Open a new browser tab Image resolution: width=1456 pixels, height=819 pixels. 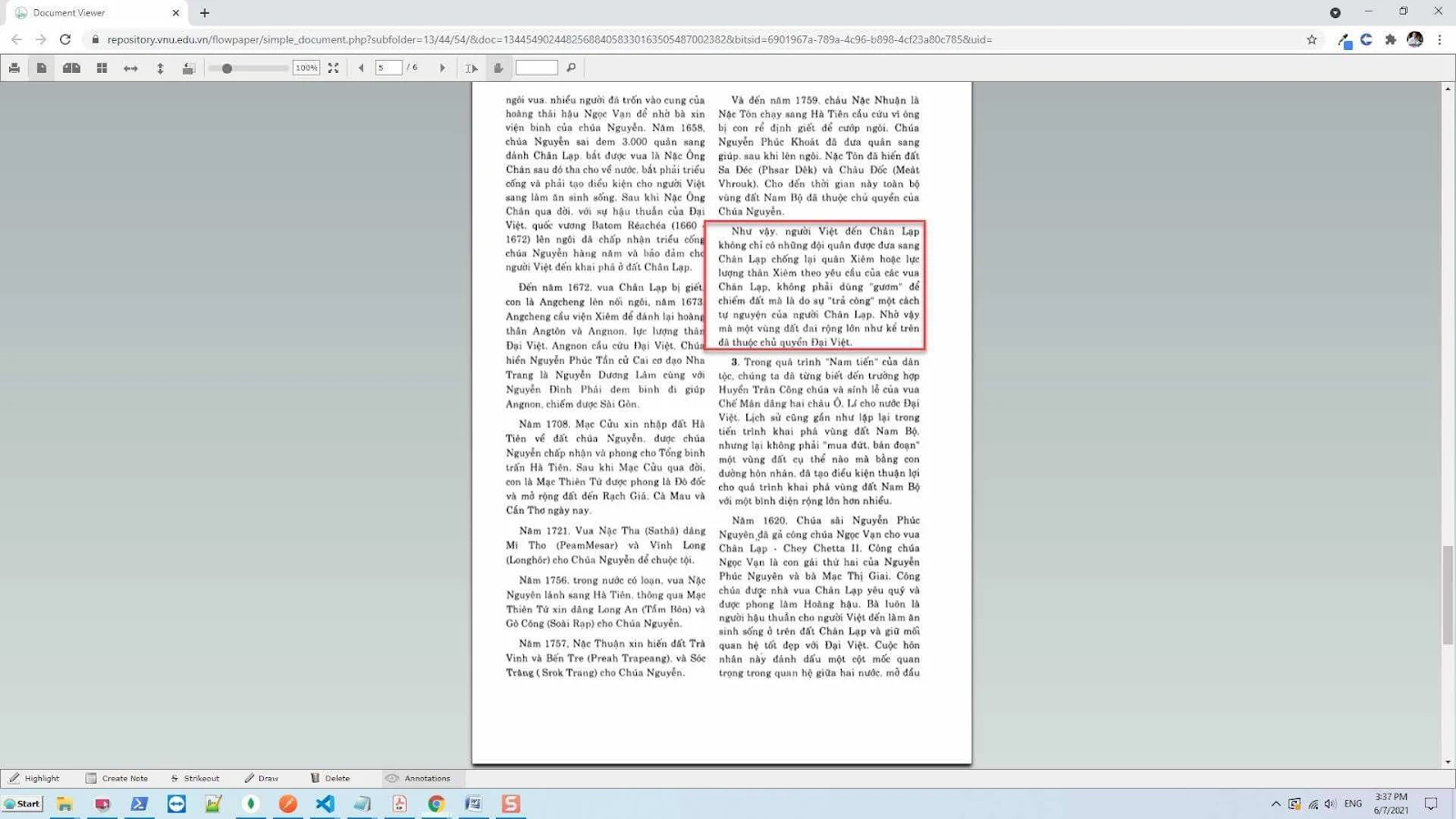[x=205, y=13]
